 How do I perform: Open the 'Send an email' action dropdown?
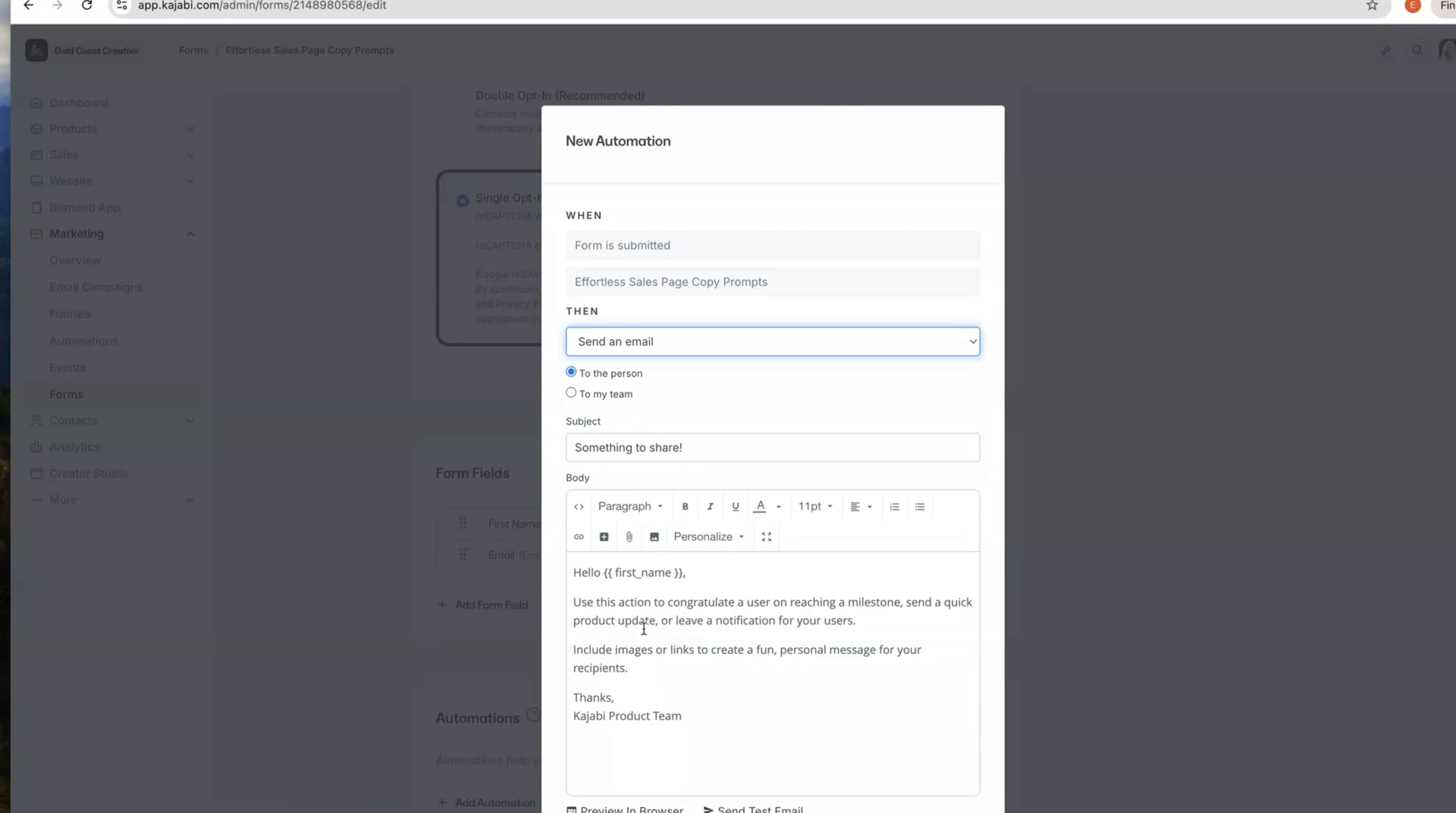772,341
